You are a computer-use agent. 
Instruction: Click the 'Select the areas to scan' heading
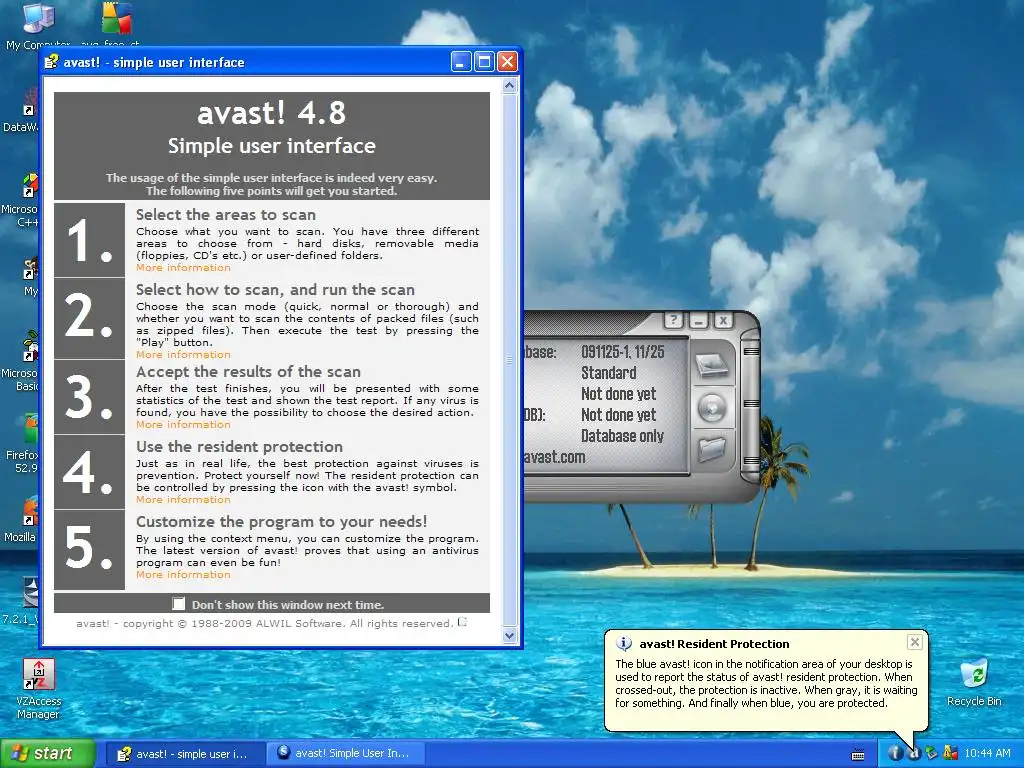(225, 215)
